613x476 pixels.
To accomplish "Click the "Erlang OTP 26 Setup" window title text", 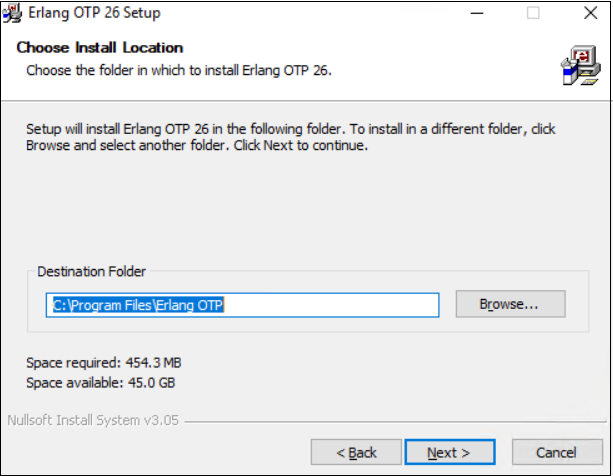I will coord(95,14).
